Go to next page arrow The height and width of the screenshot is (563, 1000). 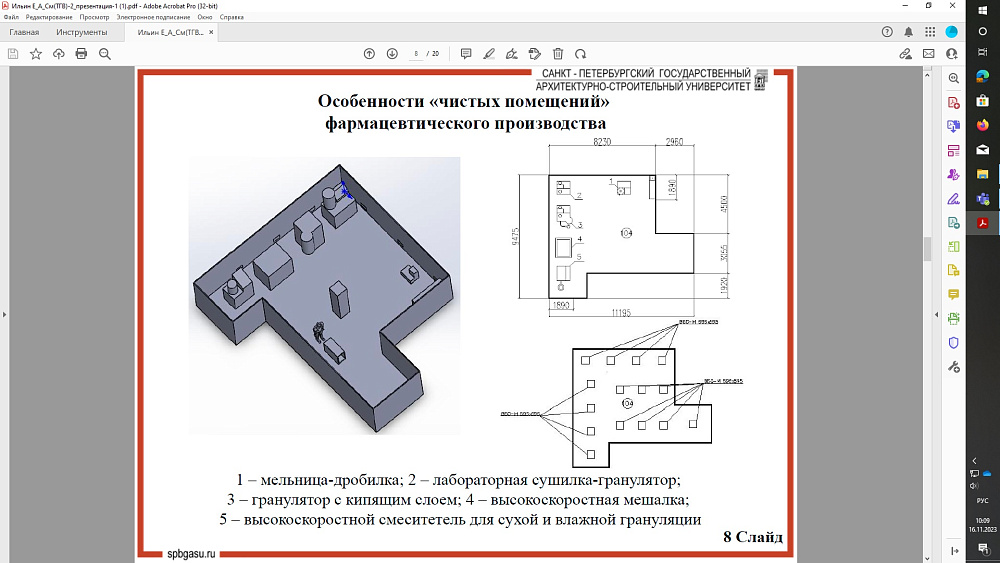[x=392, y=54]
